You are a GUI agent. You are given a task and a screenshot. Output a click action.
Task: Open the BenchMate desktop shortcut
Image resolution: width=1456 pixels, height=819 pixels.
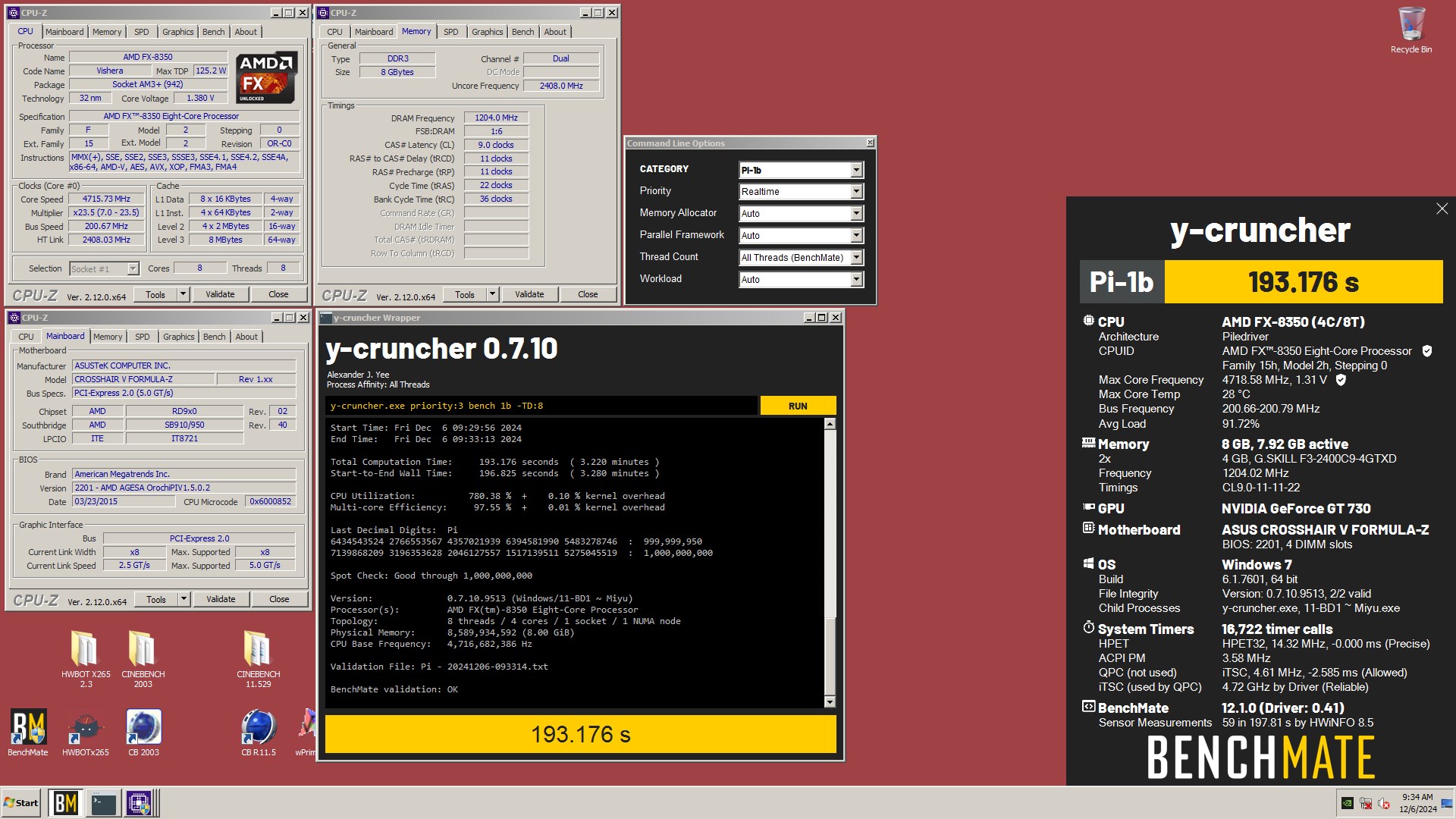(x=28, y=732)
